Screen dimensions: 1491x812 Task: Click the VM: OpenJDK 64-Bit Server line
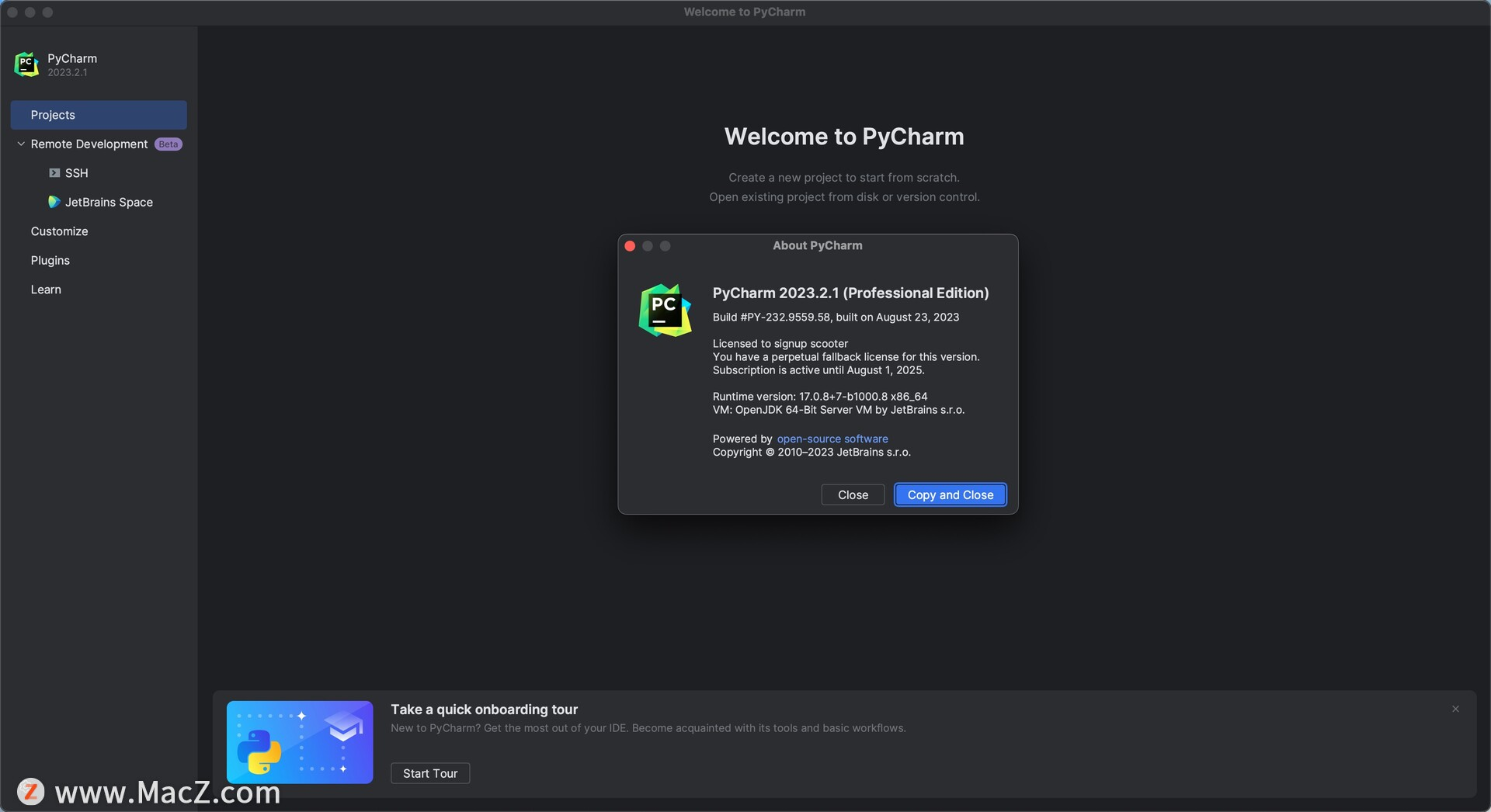point(839,410)
